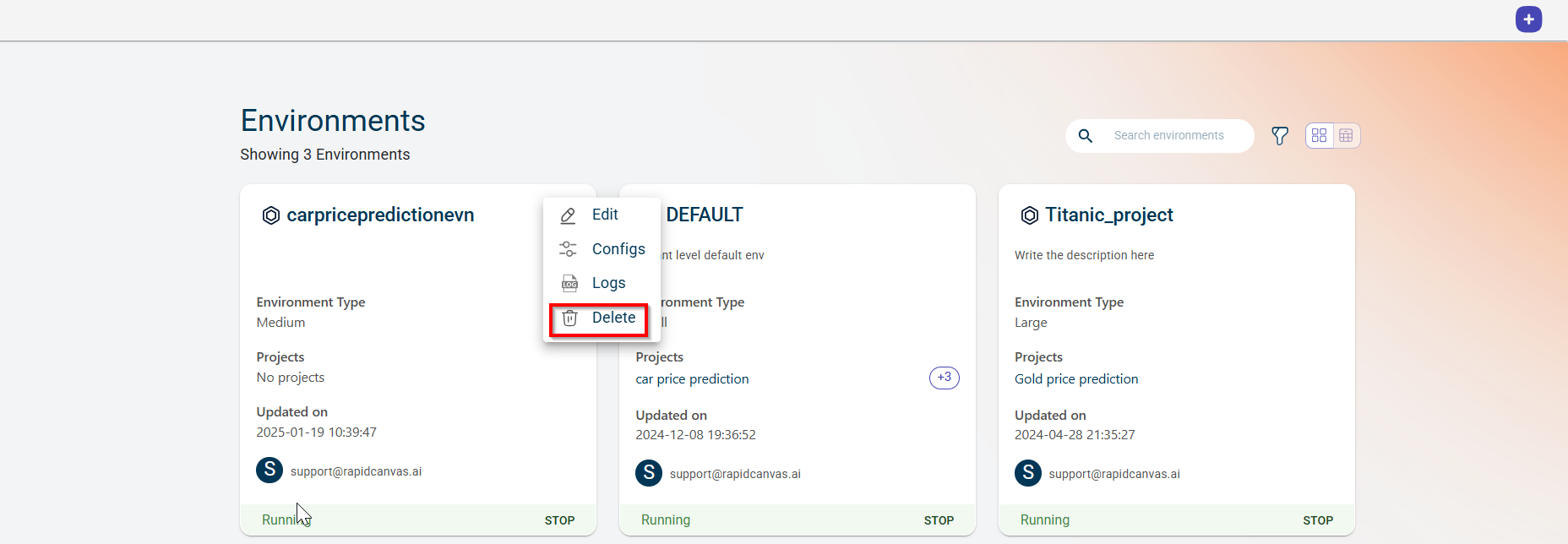Open Configs from the context menu
The height and width of the screenshot is (544, 1568).
pyautogui.click(x=617, y=249)
